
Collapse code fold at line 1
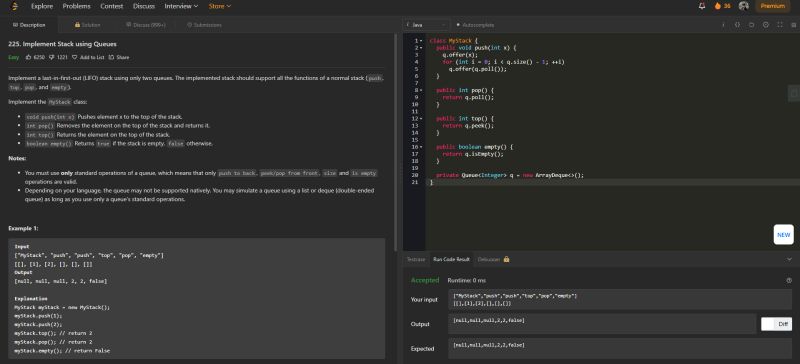point(421,40)
